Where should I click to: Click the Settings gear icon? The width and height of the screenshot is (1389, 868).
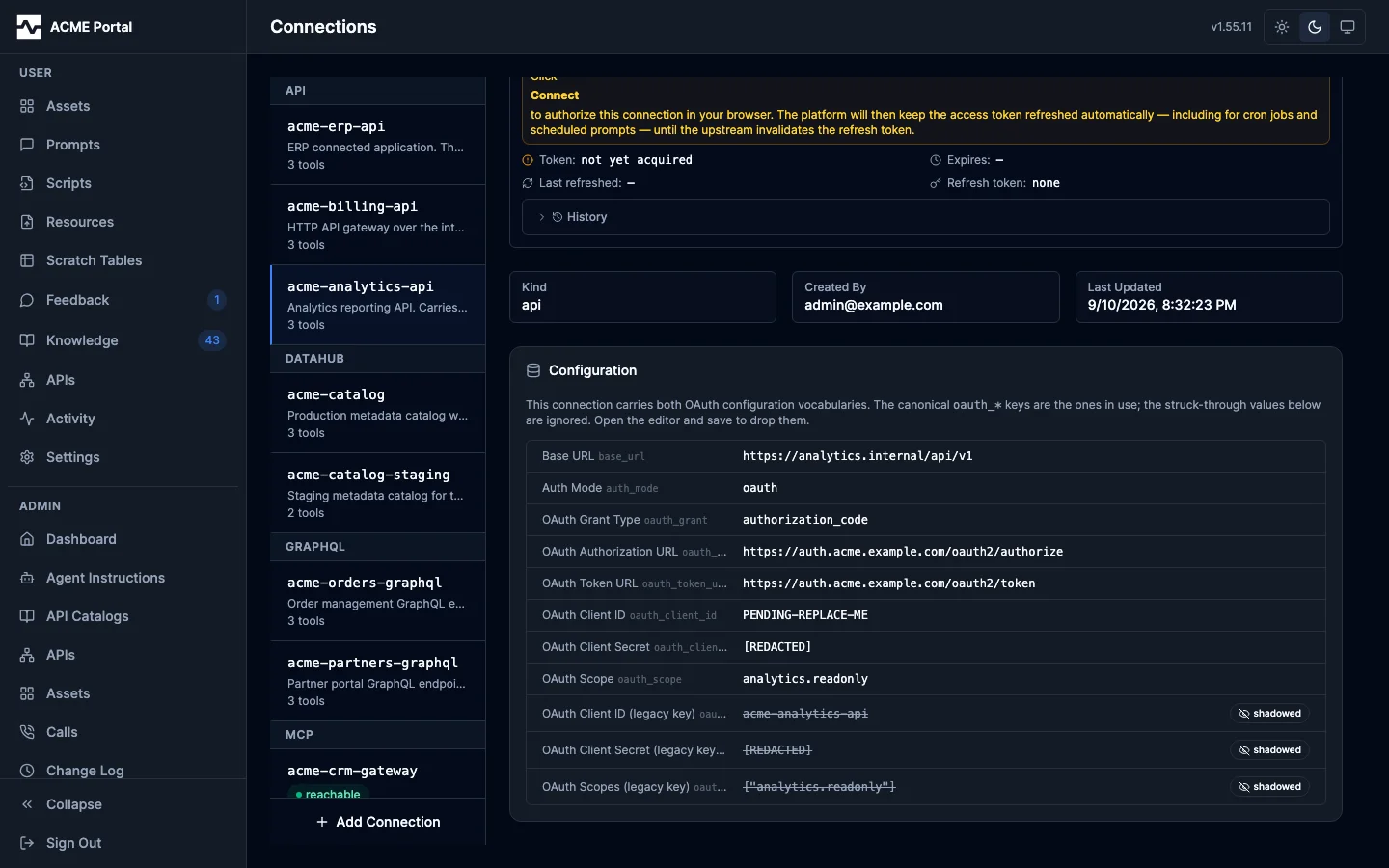[x=27, y=457]
